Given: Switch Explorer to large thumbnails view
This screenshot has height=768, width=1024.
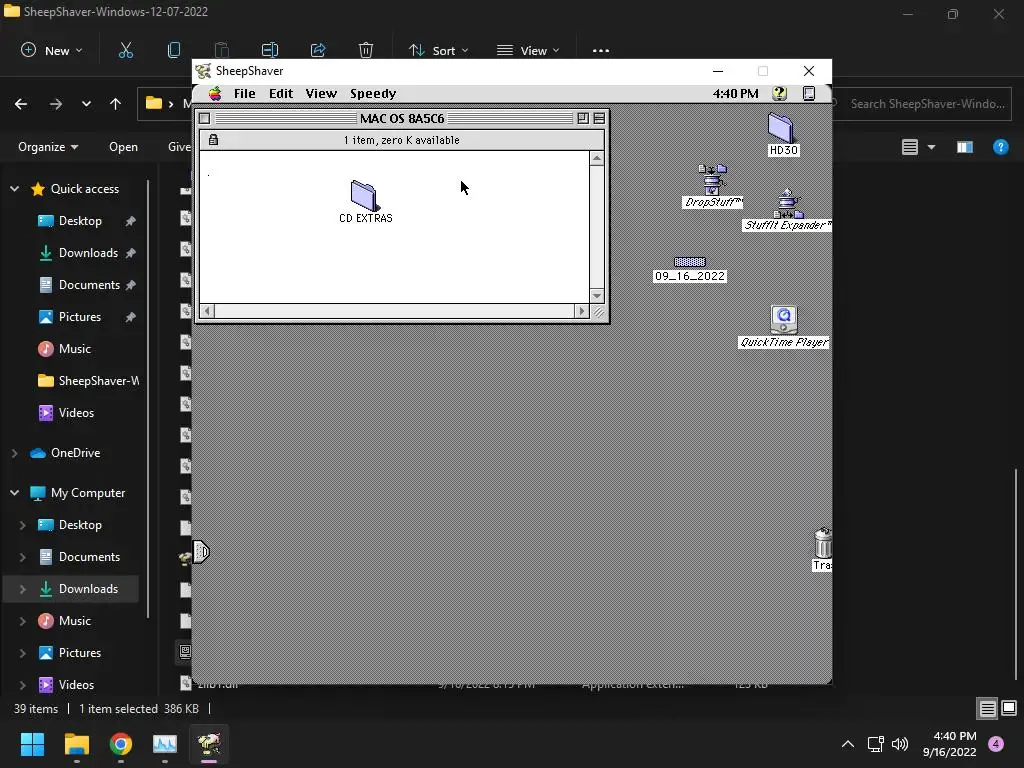Looking at the screenshot, I should click(x=1009, y=708).
